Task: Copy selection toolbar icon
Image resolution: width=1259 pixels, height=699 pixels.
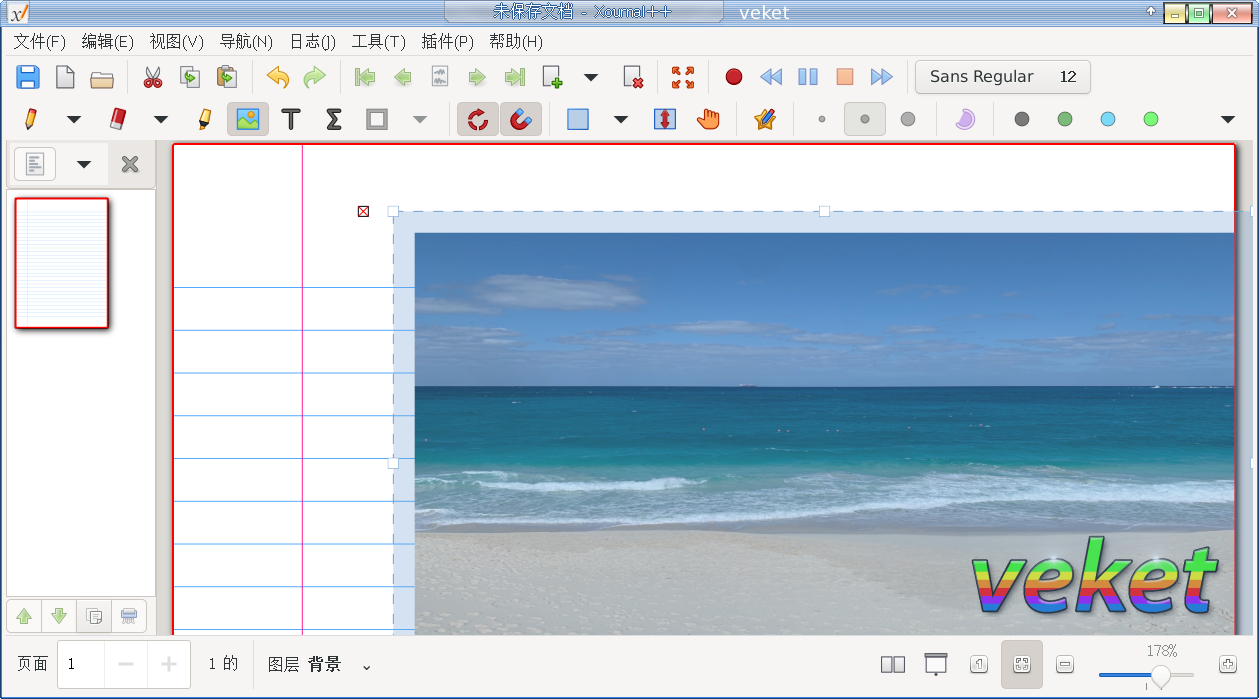Action: click(190, 77)
